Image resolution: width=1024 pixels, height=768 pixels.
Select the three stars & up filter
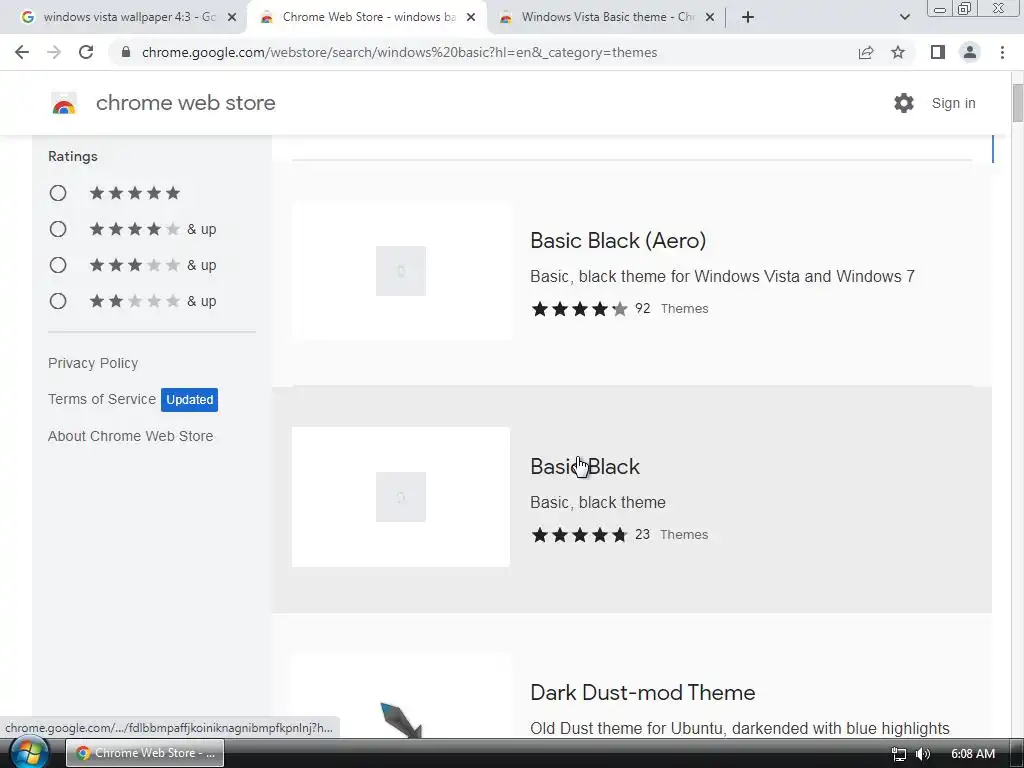(x=58, y=265)
